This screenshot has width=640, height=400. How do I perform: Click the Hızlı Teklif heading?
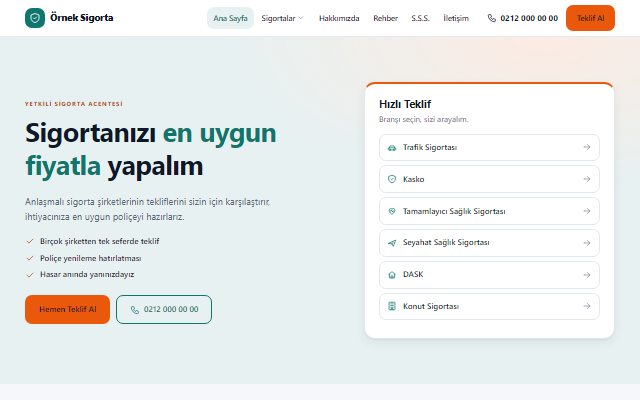(x=405, y=104)
